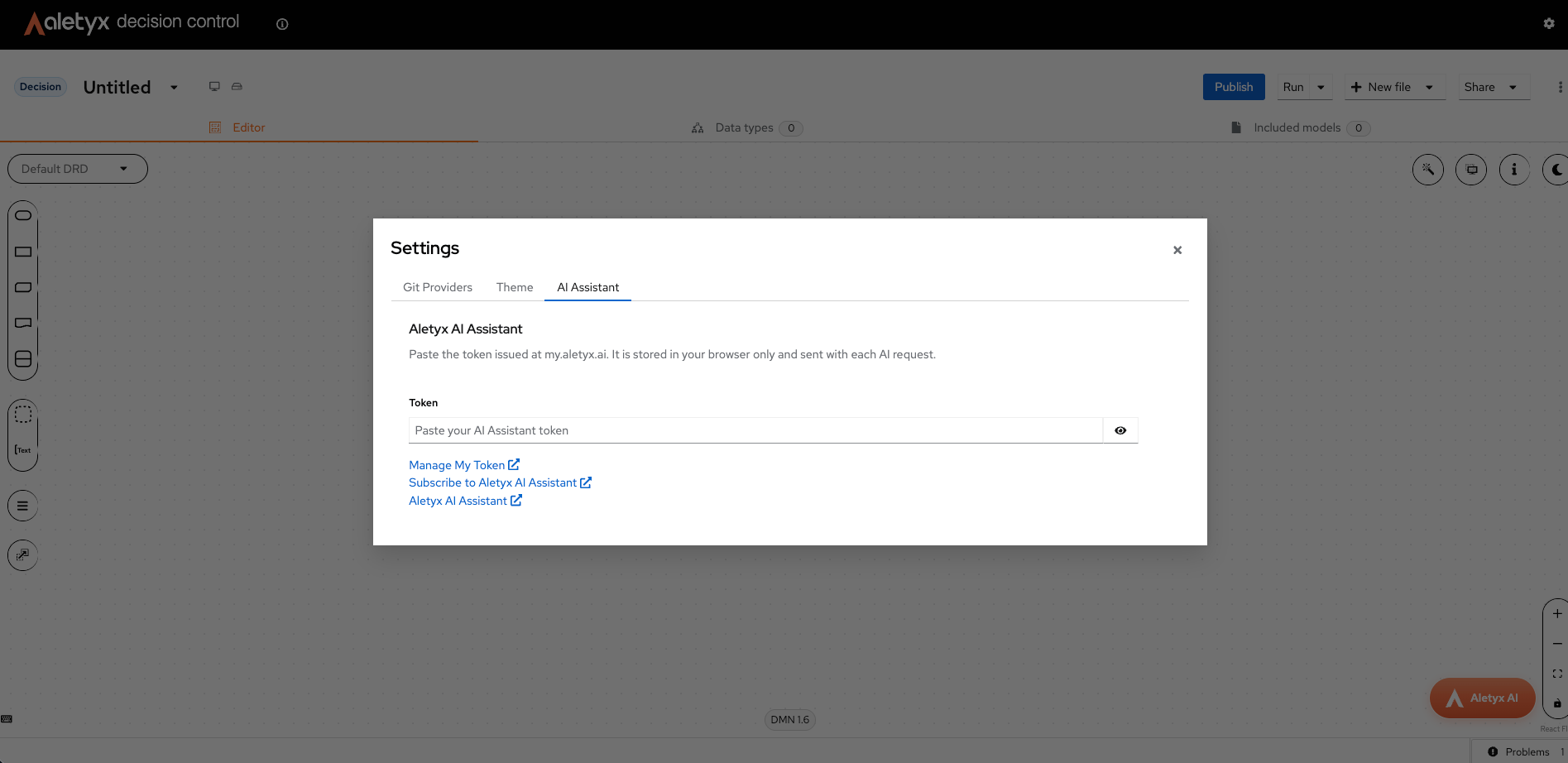Zoom in with the plus control

coord(1557,614)
